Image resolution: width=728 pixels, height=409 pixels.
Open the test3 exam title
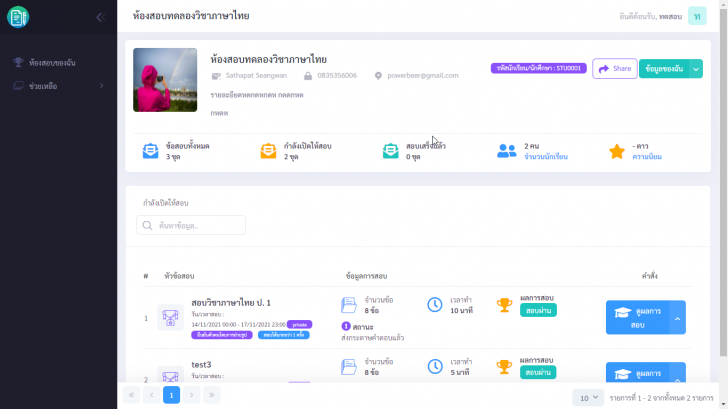click(x=201, y=365)
